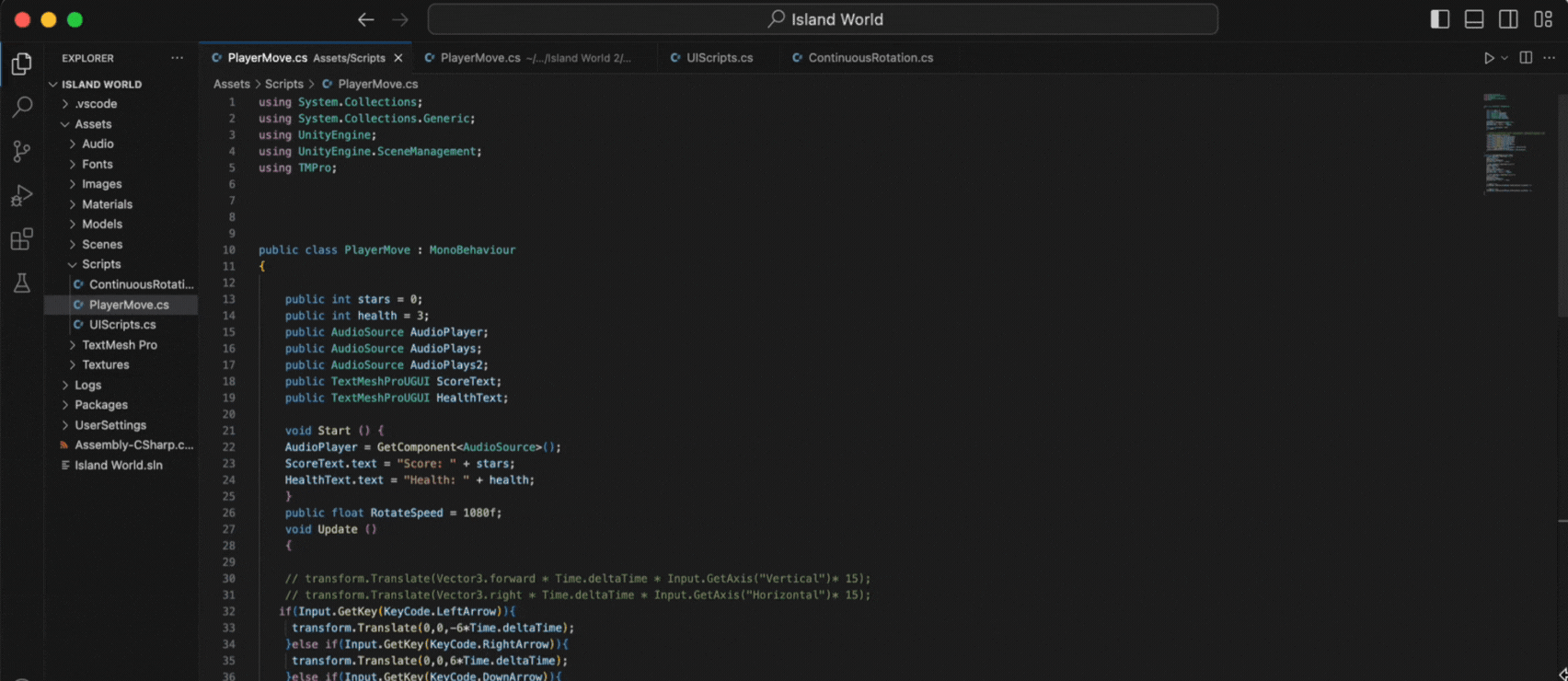Open the Search view icon
1568x681 pixels.
tap(21, 107)
